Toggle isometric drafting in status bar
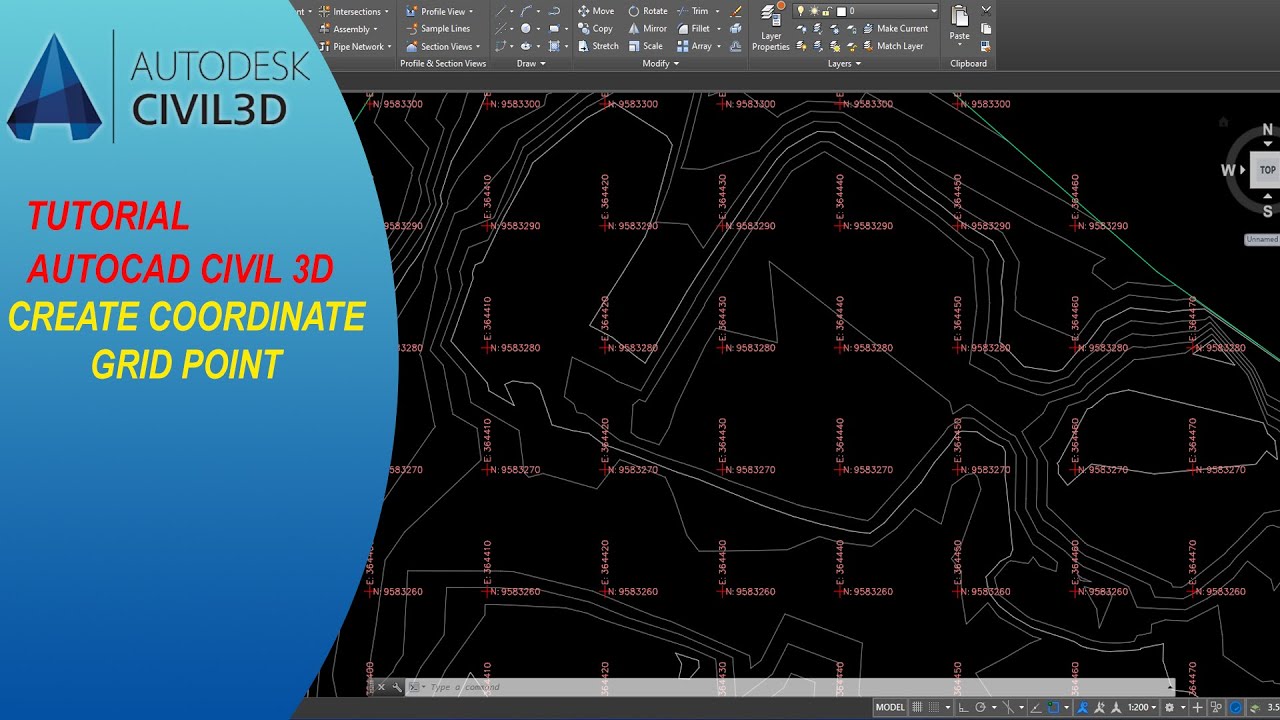 click(x=1008, y=707)
